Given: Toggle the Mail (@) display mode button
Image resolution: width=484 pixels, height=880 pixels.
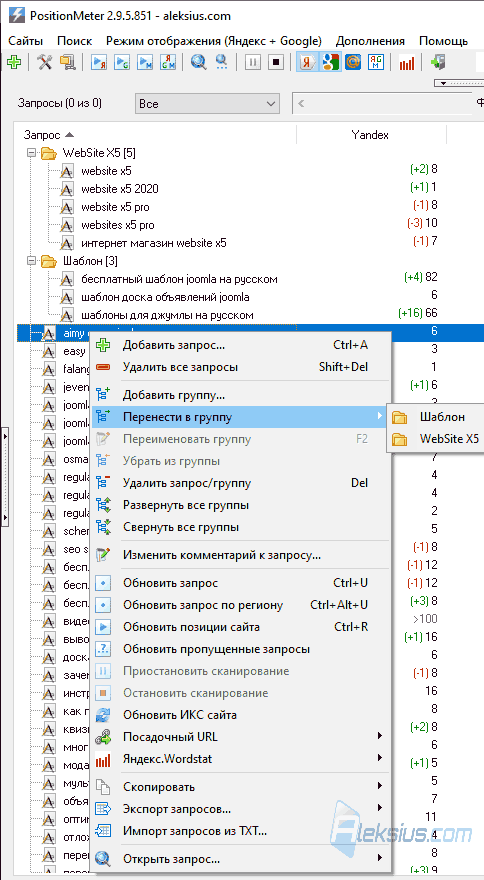Looking at the screenshot, I should point(353,62).
